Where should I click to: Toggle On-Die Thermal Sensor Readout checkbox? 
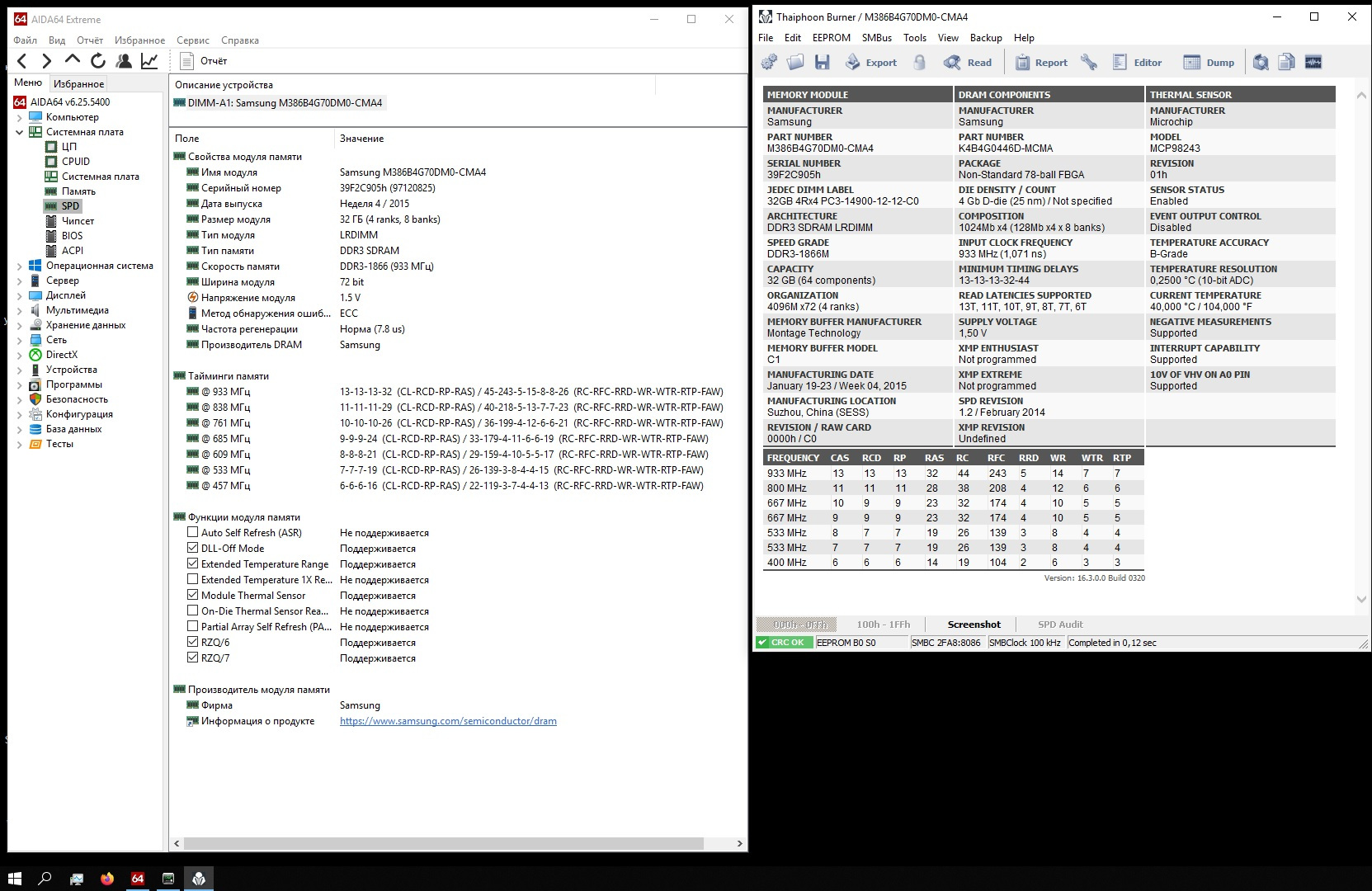(193, 611)
